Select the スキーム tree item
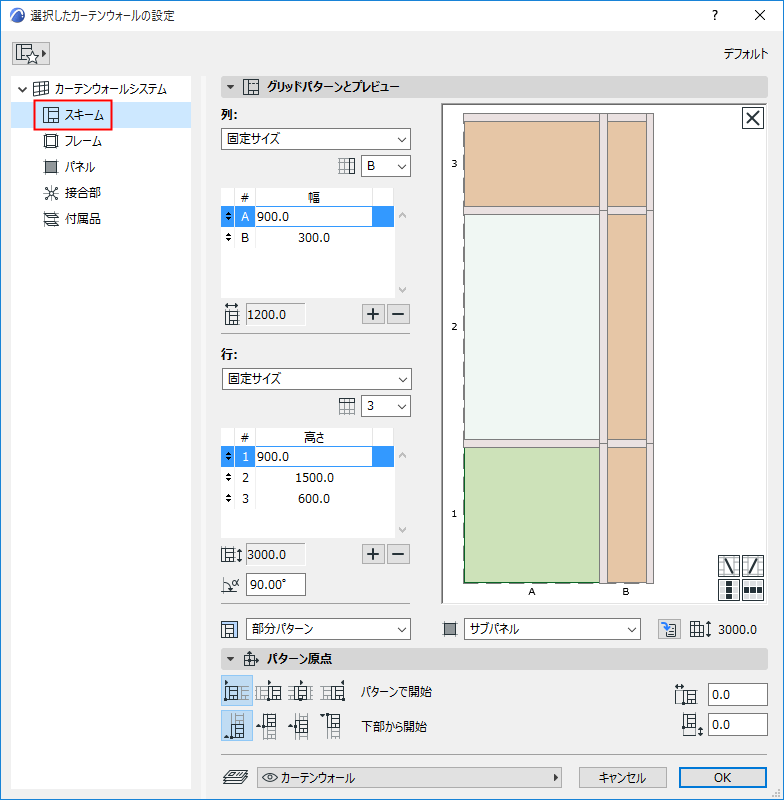Viewport: 784px width, 800px height. coord(73,115)
